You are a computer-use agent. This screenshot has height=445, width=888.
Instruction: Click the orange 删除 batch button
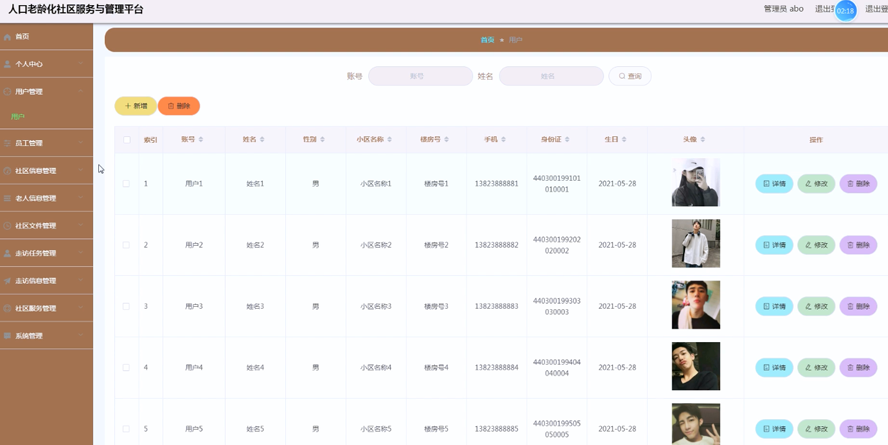point(179,106)
